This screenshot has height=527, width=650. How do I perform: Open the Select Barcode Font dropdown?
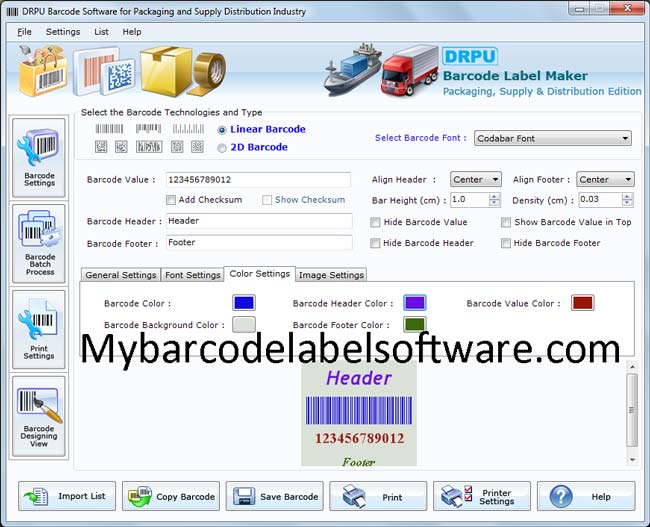tap(553, 138)
